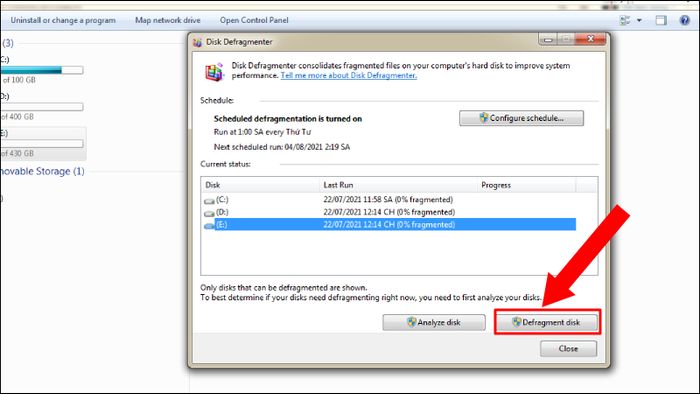Click the change view icon in Explorer

[x=625, y=20]
